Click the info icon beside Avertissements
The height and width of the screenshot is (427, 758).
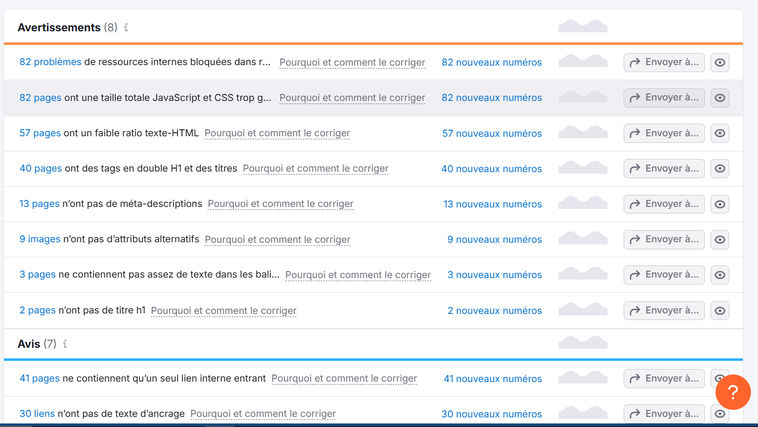126,28
